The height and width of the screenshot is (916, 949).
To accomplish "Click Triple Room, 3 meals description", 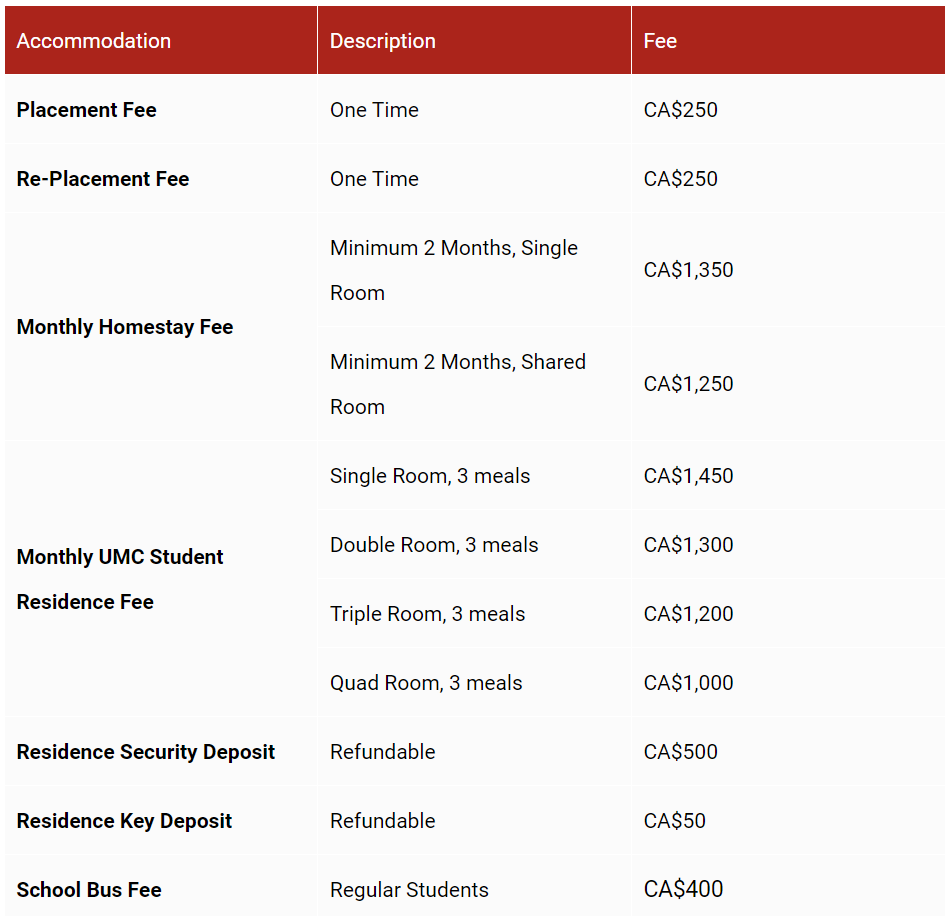I will point(427,614).
